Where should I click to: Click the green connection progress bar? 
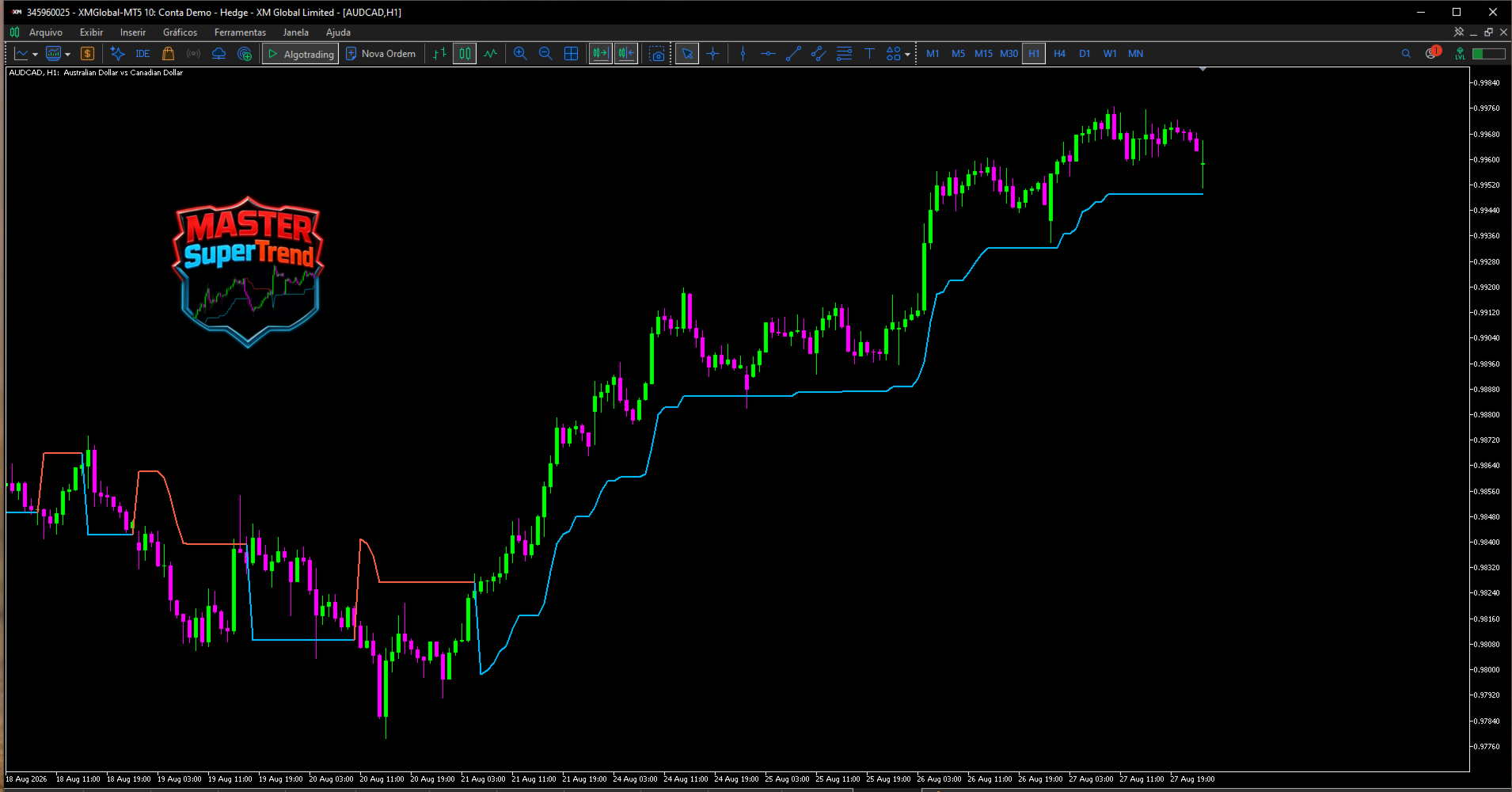click(x=1488, y=54)
